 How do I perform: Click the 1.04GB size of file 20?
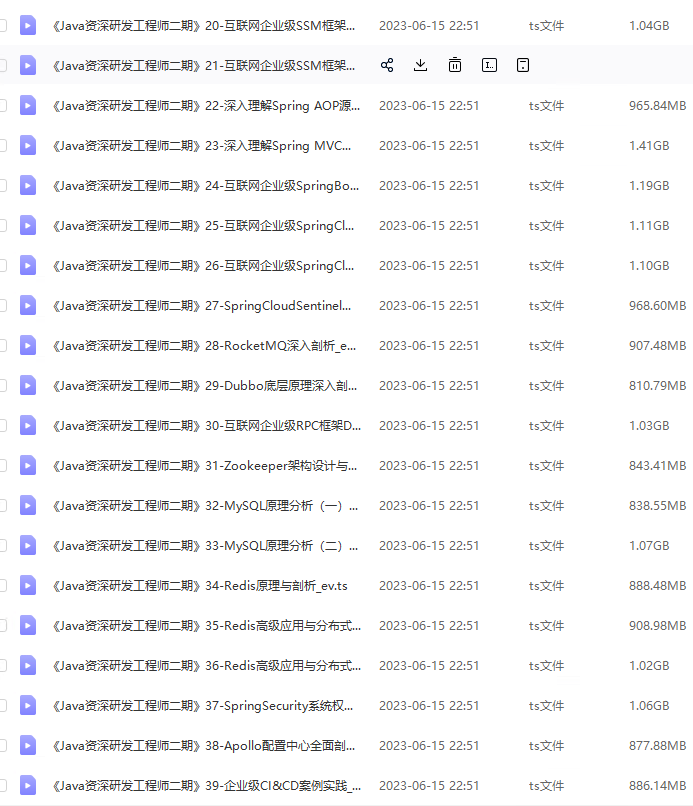(x=649, y=25)
